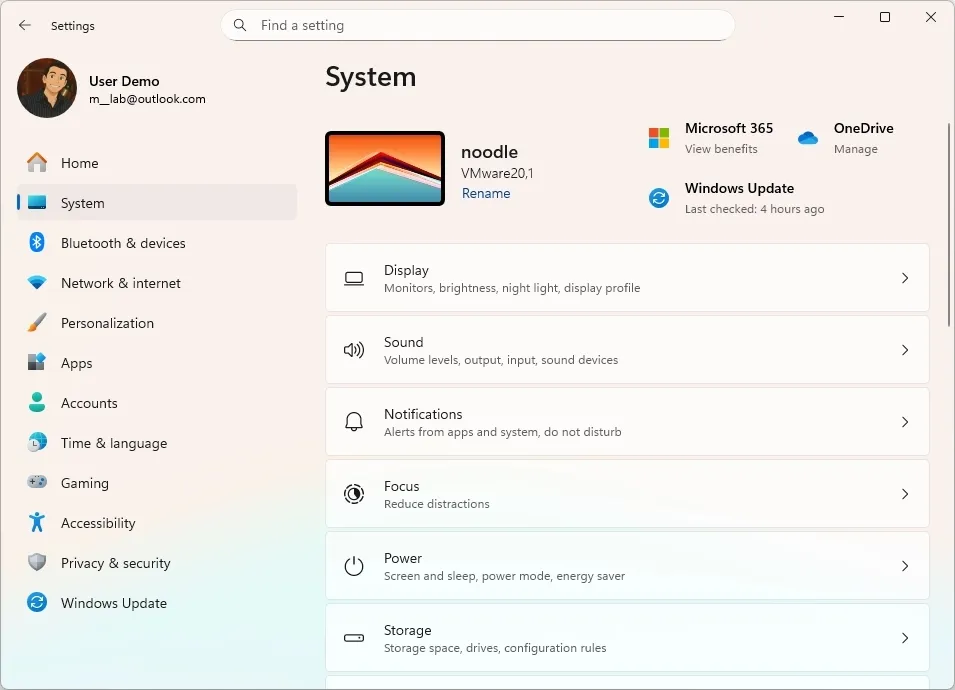Select Apps in the sidebar
The height and width of the screenshot is (690, 955).
[x=77, y=363]
